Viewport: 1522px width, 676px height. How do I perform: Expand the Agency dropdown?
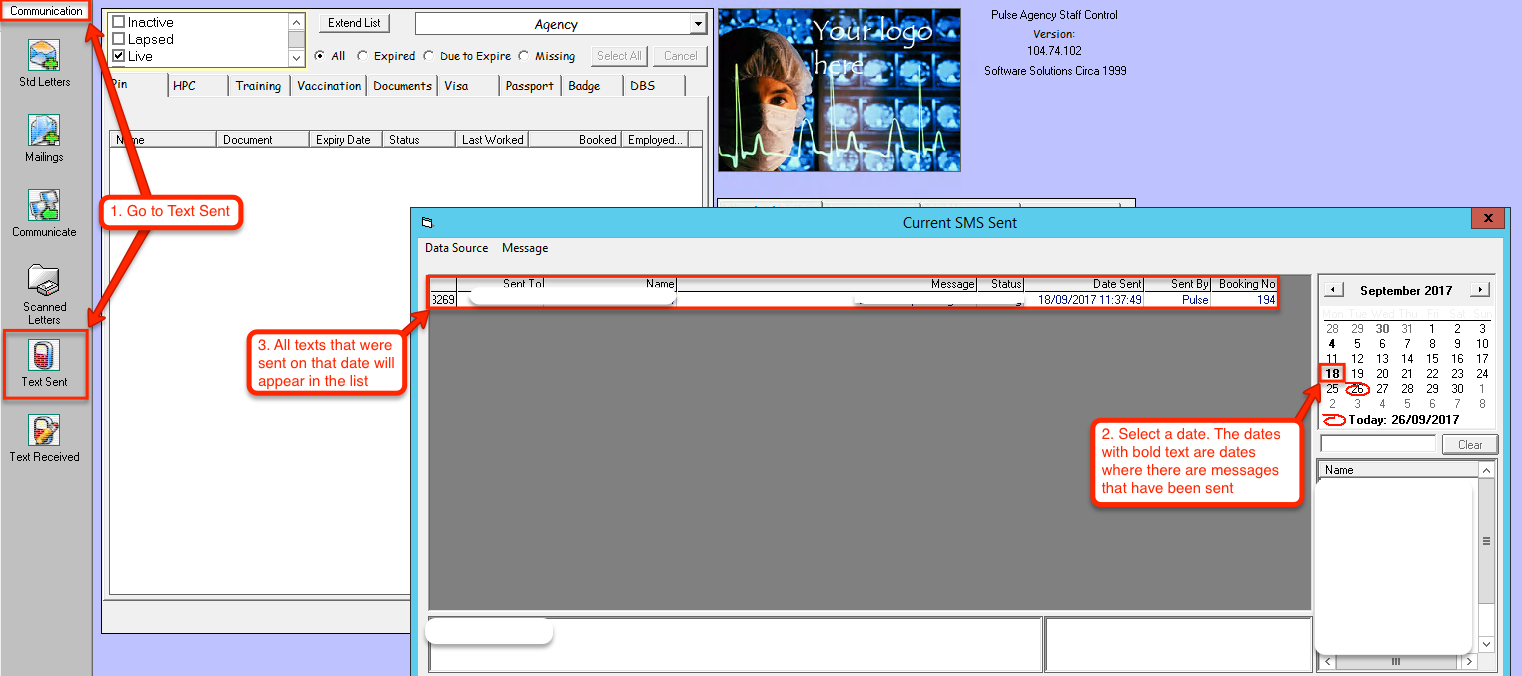(697, 24)
